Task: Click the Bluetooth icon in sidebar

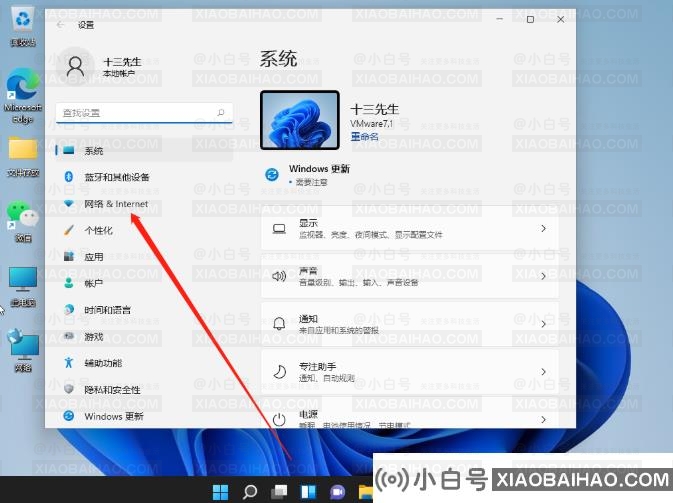Action: 69,176
